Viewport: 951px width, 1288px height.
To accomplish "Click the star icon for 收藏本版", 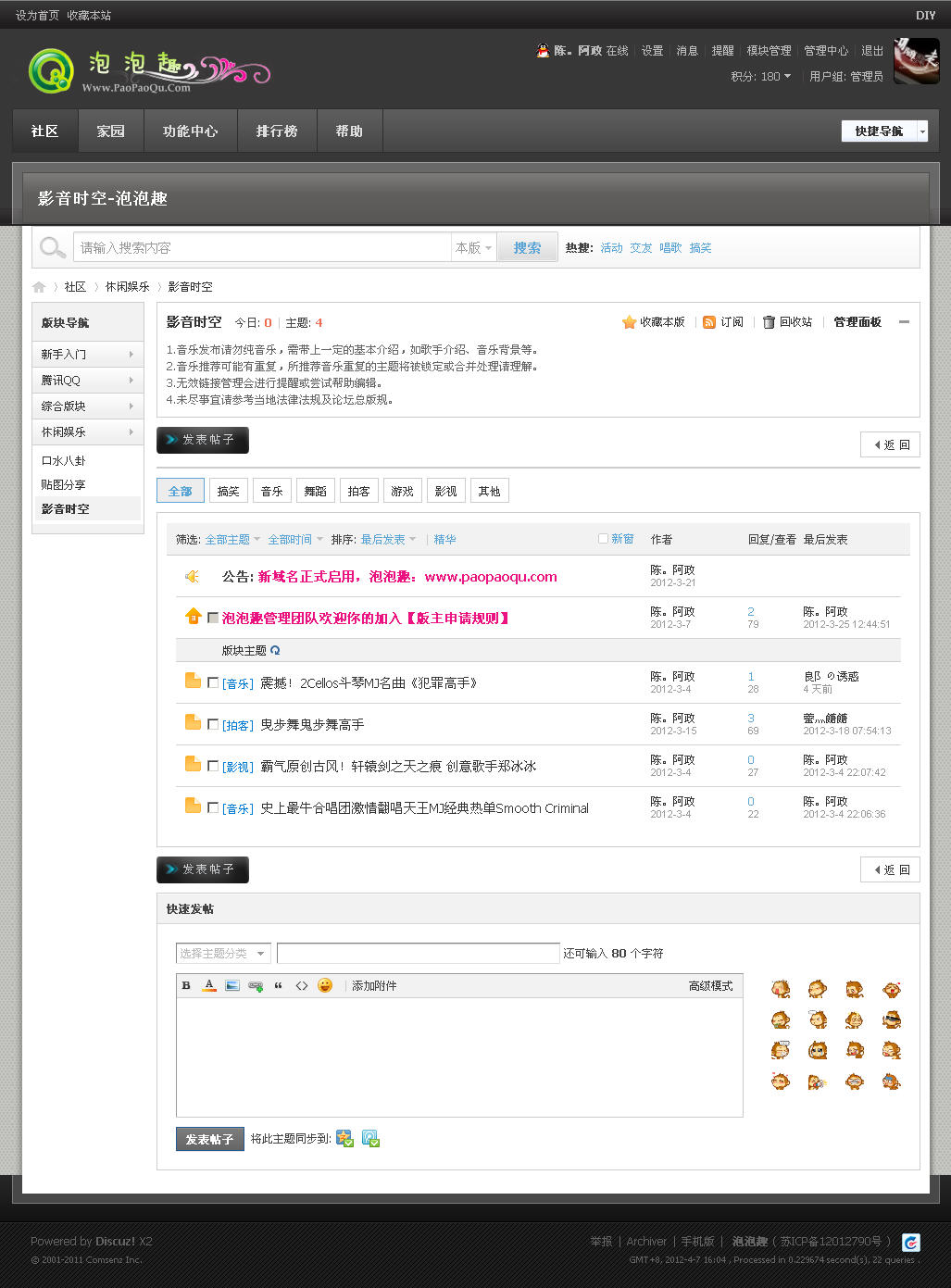I will pos(629,322).
